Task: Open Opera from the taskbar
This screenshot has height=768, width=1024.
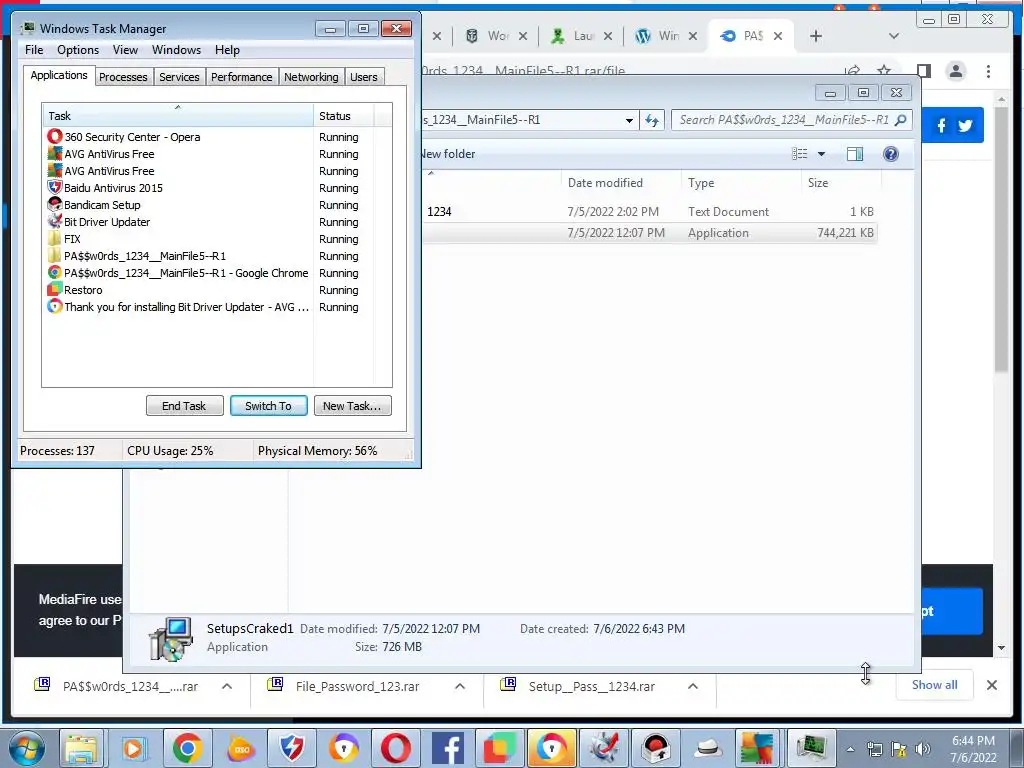Action: point(396,748)
